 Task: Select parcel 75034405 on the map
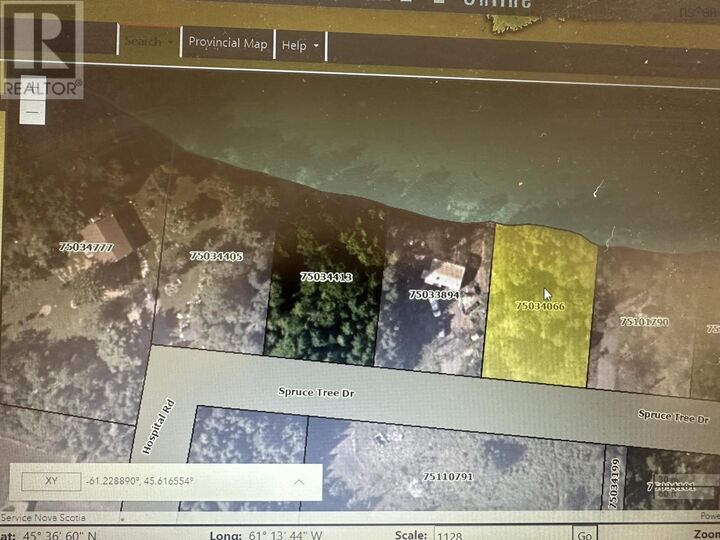point(216,256)
